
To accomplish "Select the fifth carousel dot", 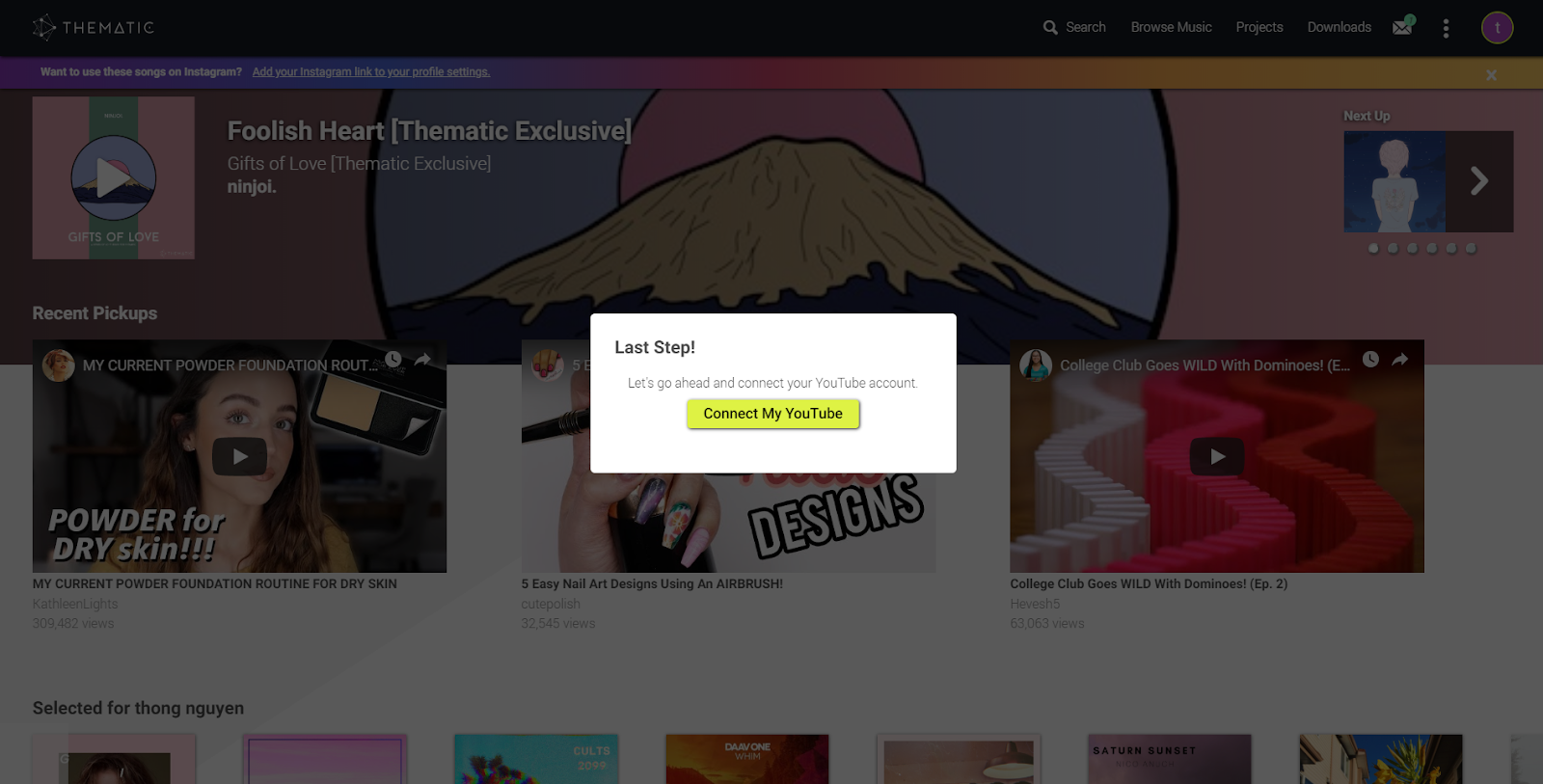I will [x=1451, y=248].
